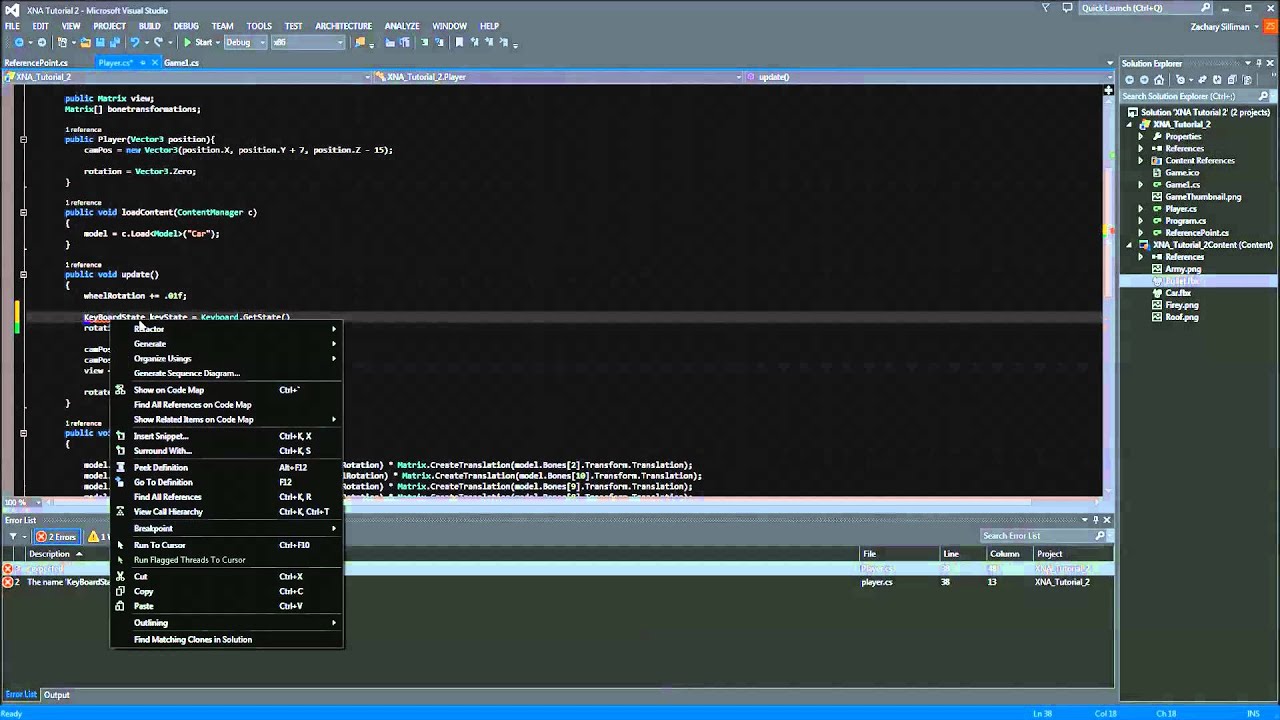1280x720 pixels.
Task: Click the Navigate Forward toolbar arrow
Action: point(41,43)
